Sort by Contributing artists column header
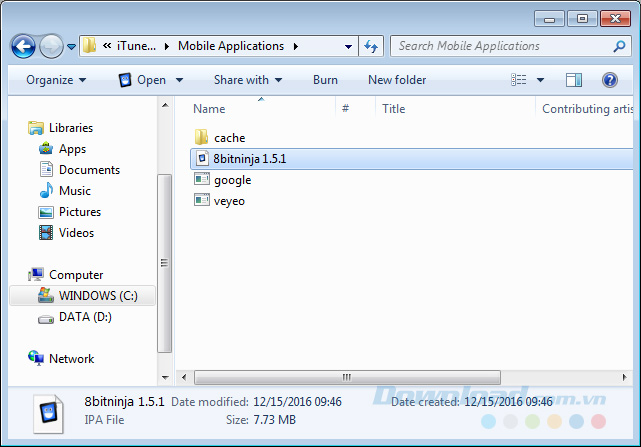Image resolution: width=641 pixels, height=447 pixels. (585, 109)
